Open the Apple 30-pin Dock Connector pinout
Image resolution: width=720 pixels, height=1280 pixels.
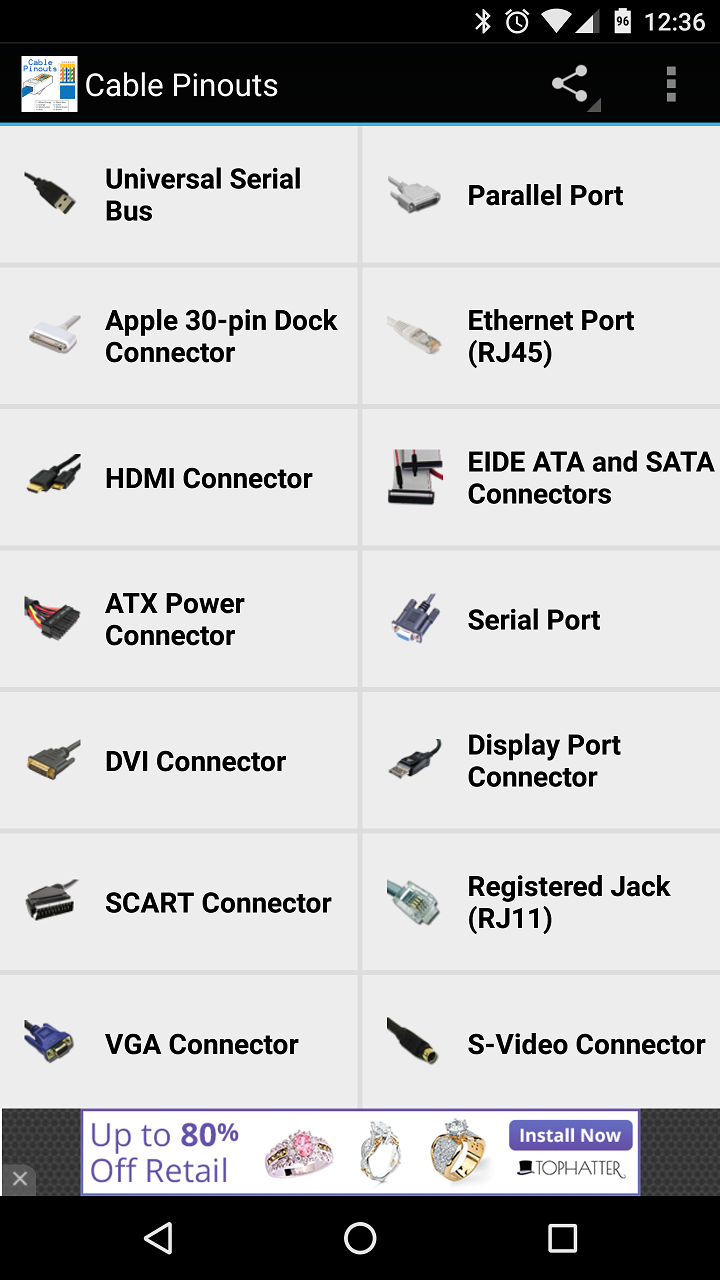point(180,336)
